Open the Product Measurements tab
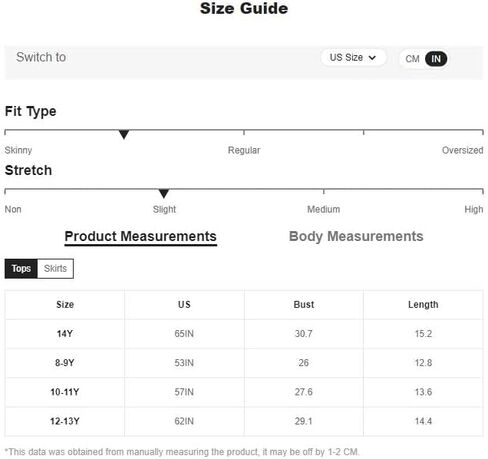488x459 pixels. pyautogui.click(x=140, y=236)
